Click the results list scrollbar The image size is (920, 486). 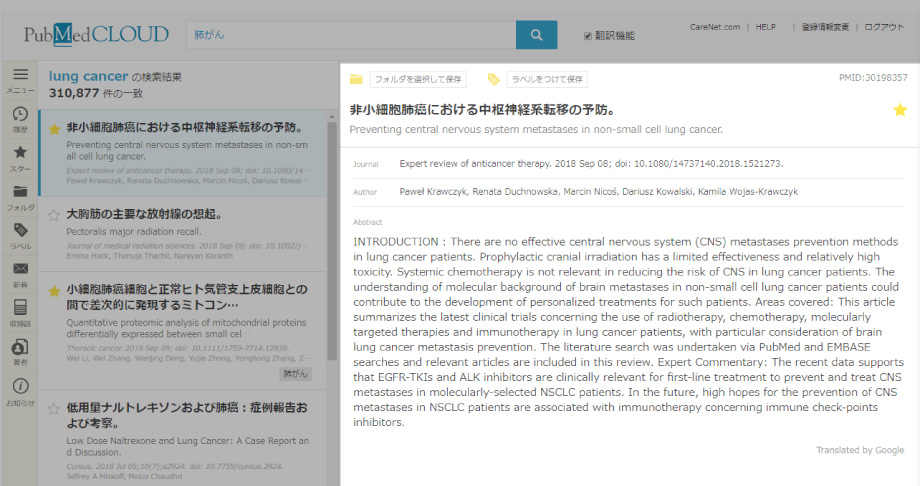(333, 250)
